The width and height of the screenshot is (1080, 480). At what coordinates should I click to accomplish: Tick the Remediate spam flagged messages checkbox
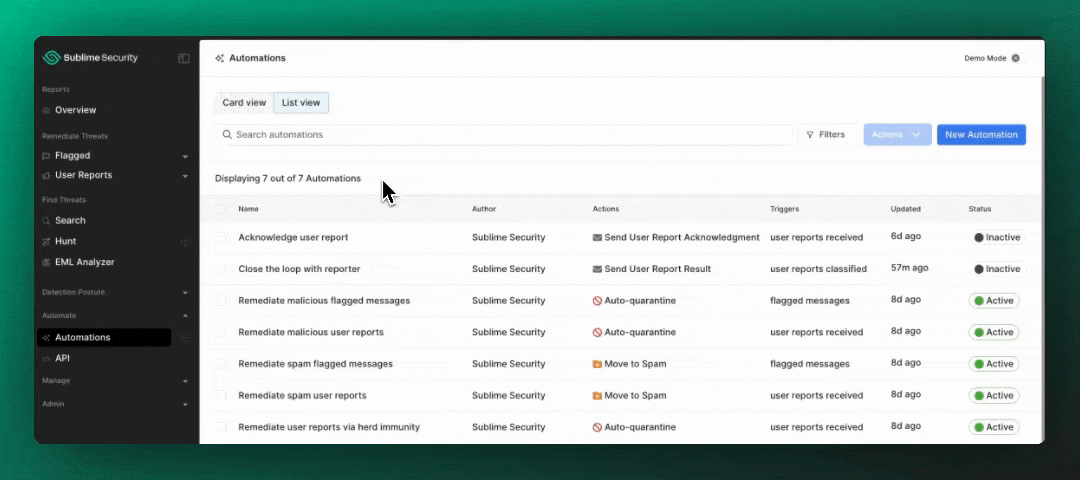tap(220, 364)
